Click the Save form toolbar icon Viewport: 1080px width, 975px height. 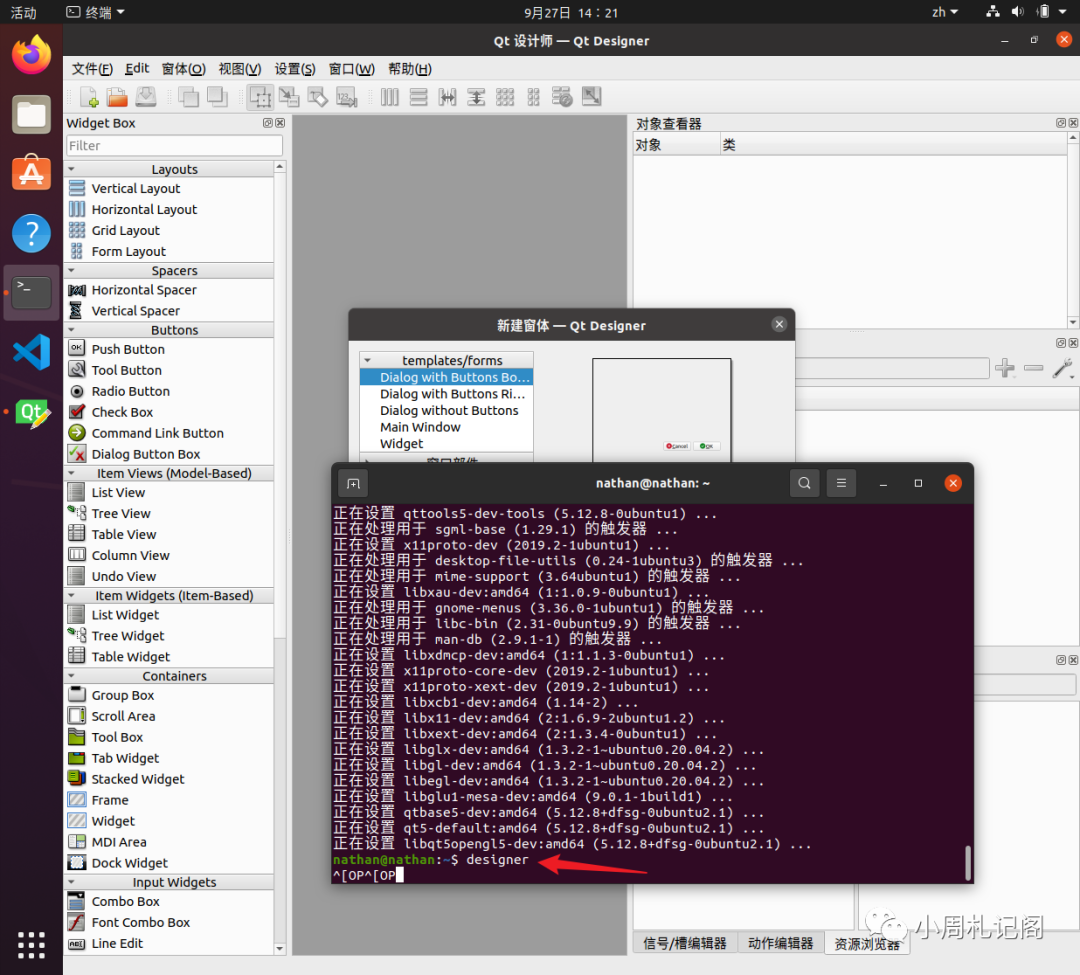(x=145, y=97)
